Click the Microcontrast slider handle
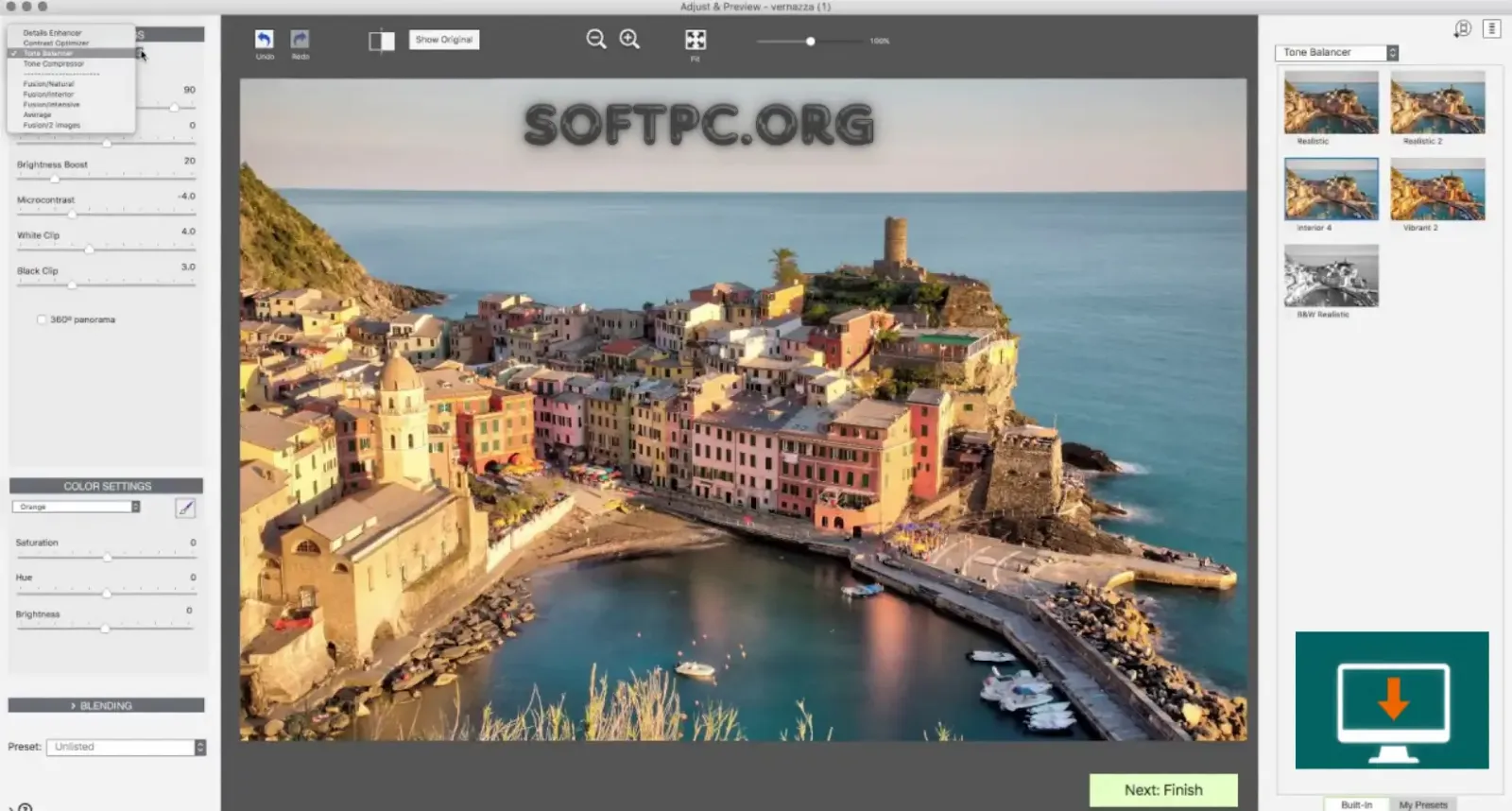The width and height of the screenshot is (1512, 811). 72,215
